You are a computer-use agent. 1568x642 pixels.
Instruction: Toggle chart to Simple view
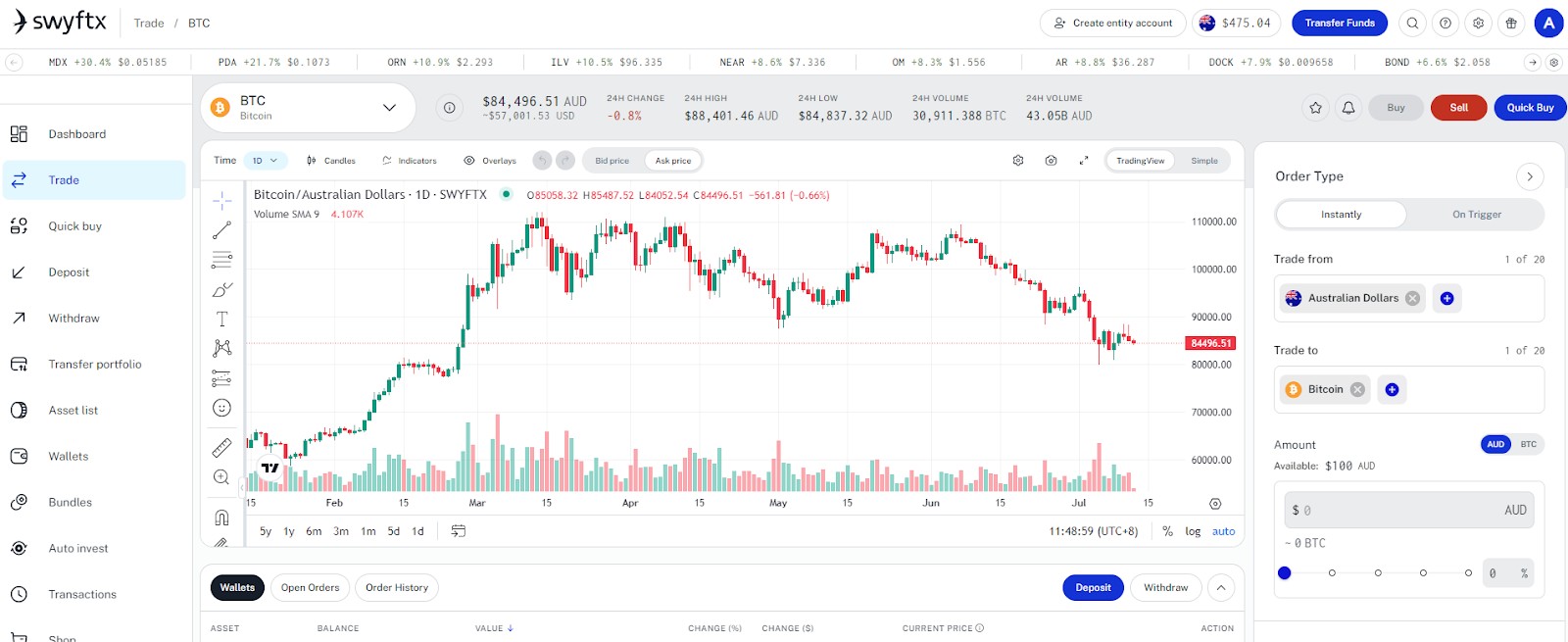(x=1204, y=161)
